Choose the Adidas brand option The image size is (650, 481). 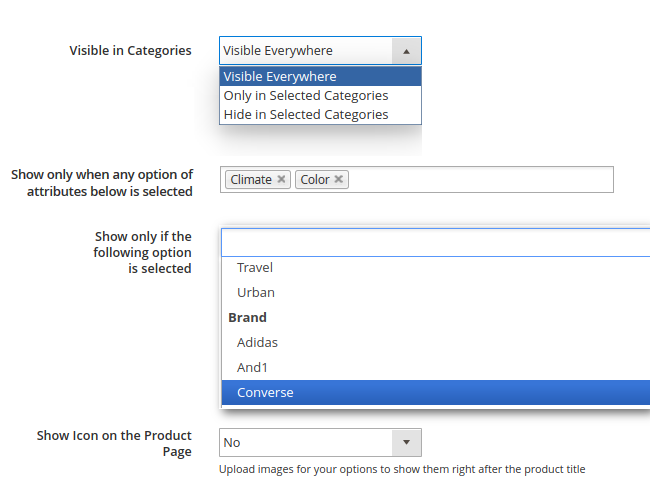click(x=257, y=343)
